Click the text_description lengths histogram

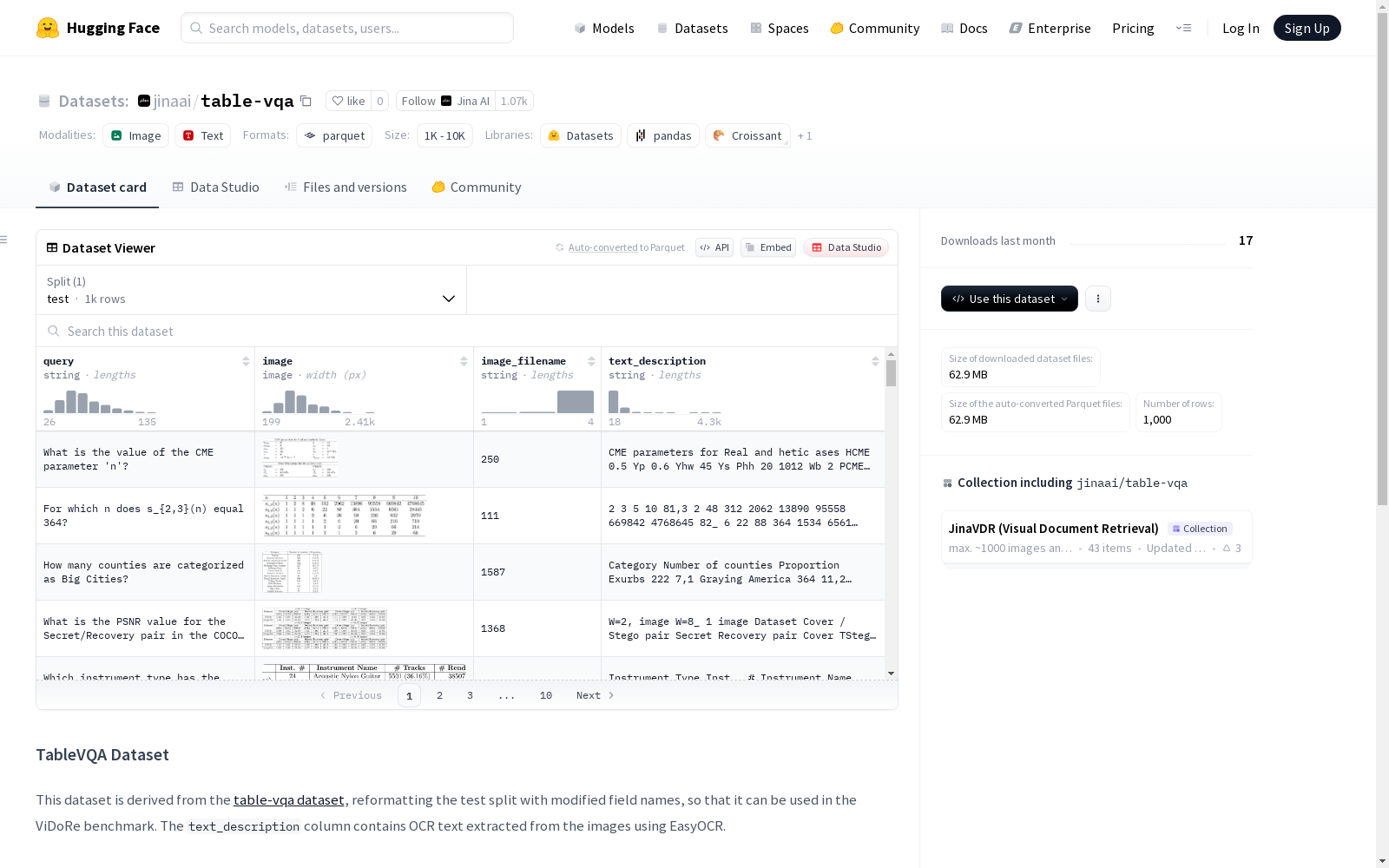665,402
